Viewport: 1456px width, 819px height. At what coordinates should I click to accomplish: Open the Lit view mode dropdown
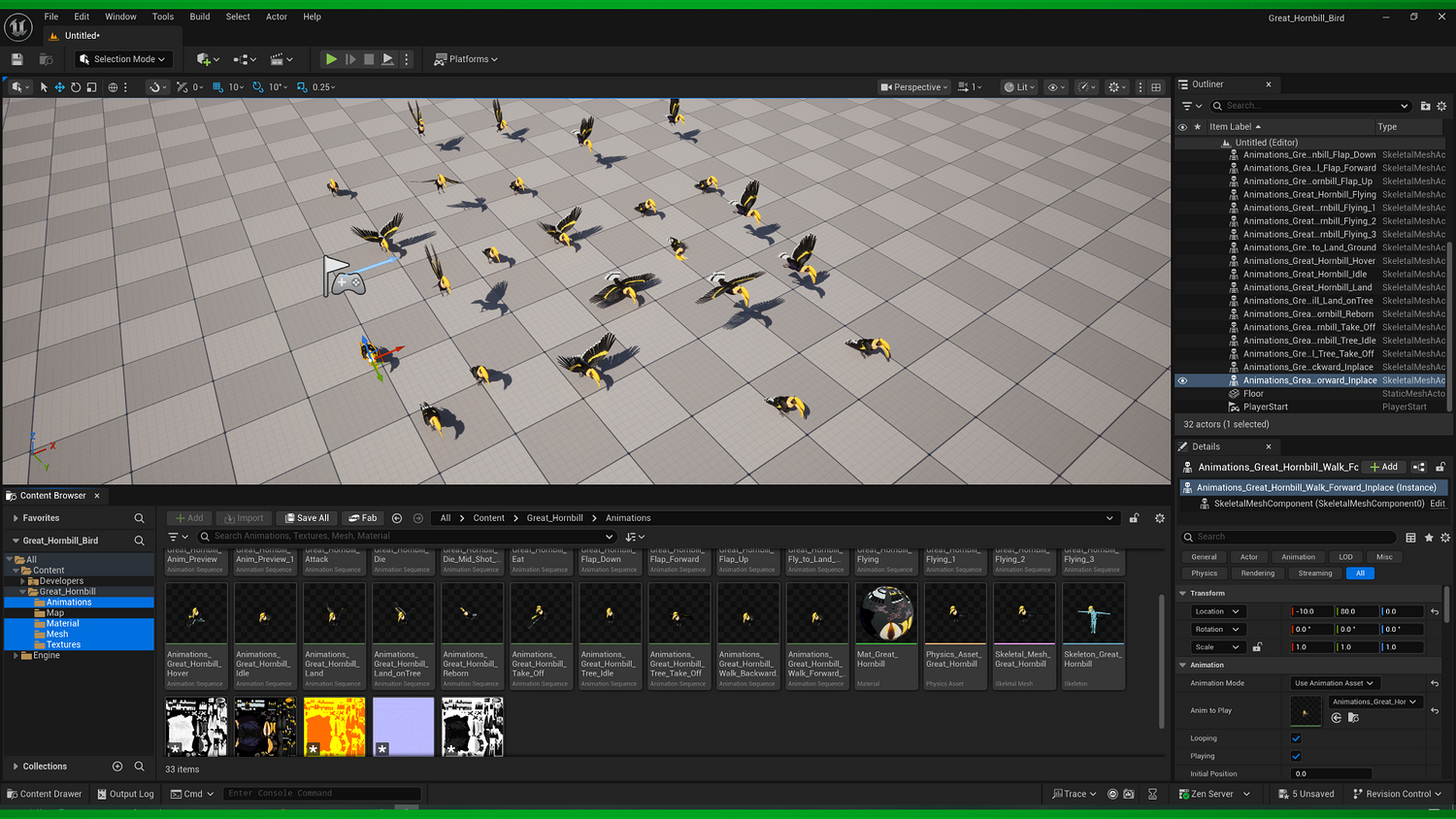click(1019, 87)
